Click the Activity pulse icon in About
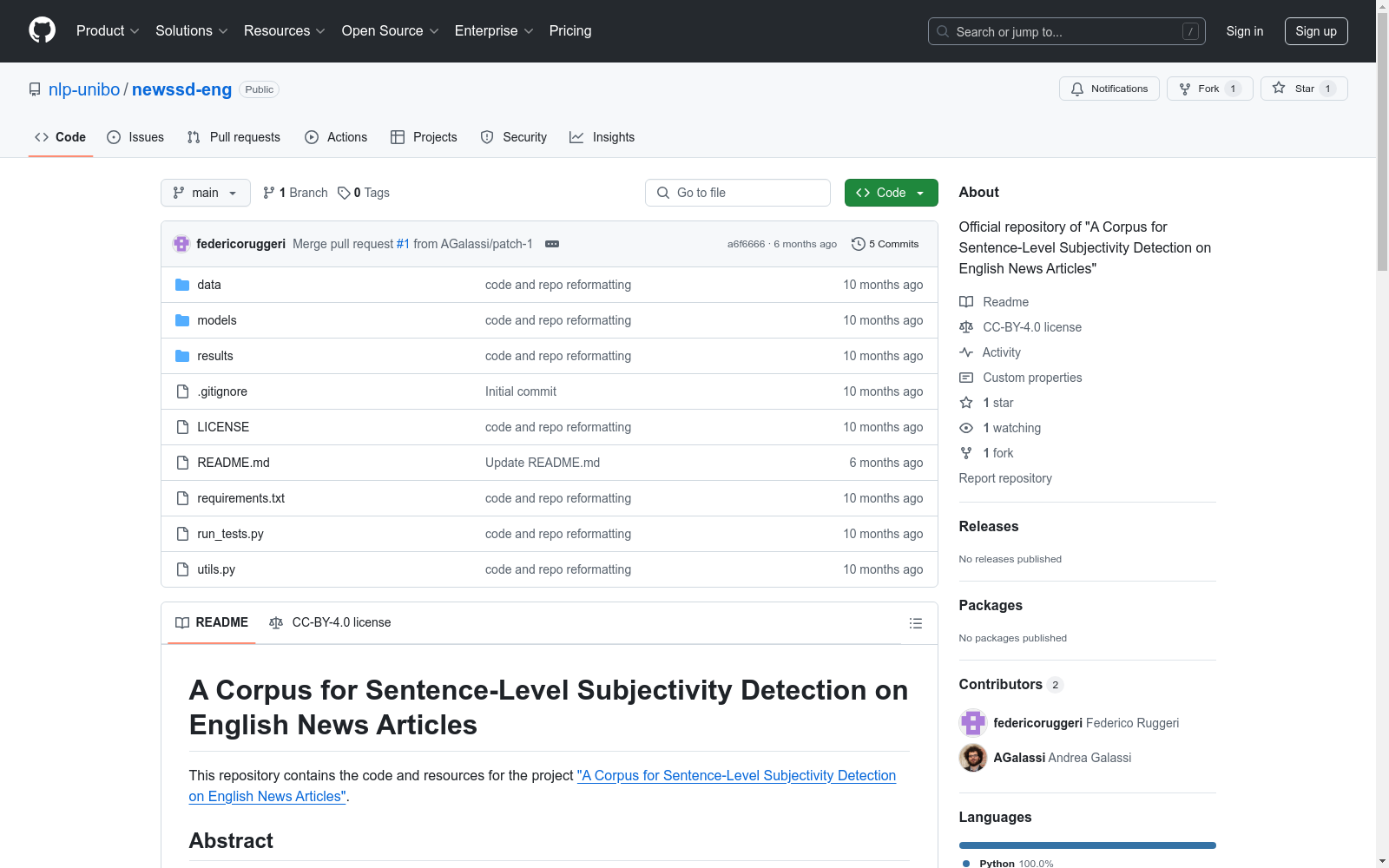The image size is (1389, 868). point(966,352)
